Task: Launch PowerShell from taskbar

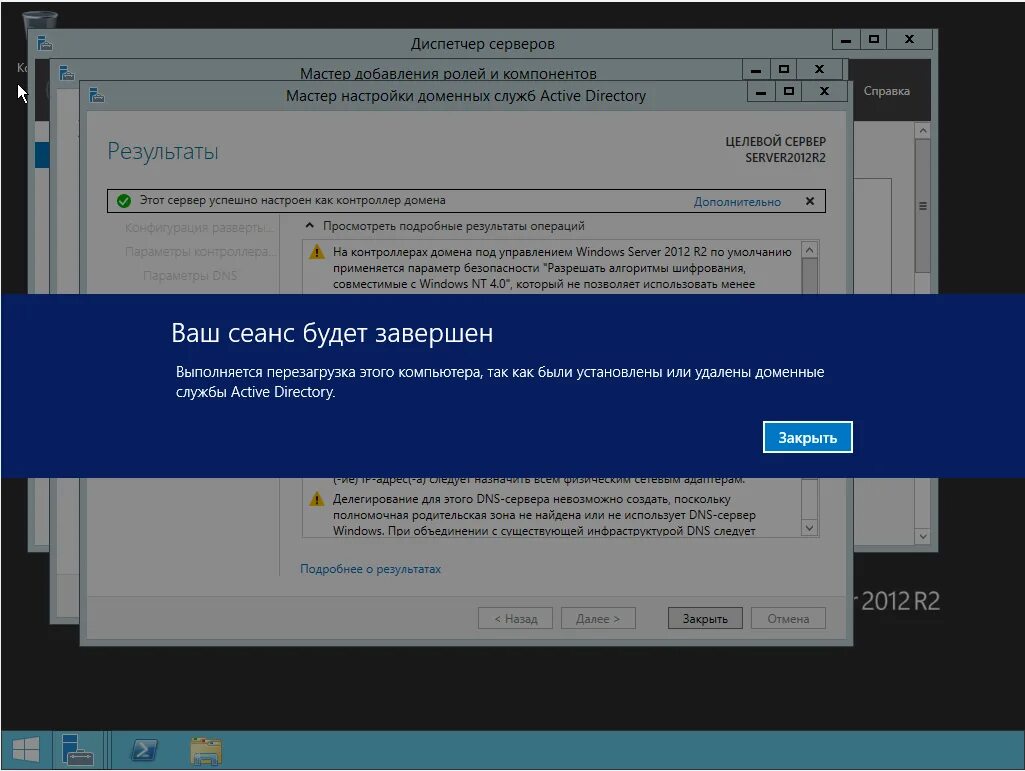Action: point(144,750)
